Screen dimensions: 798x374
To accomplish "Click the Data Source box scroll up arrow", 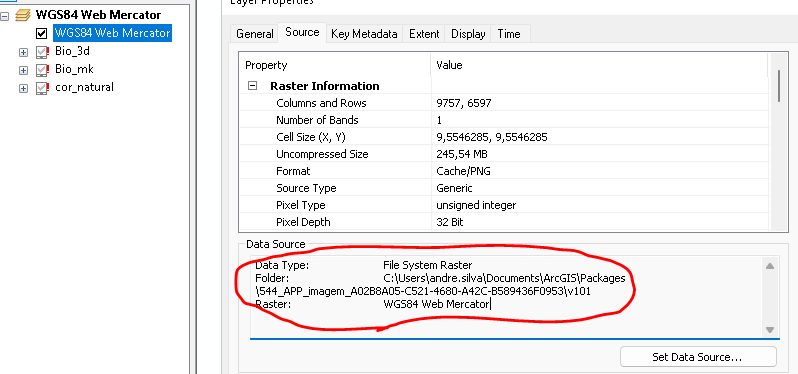I will (770, 266).
